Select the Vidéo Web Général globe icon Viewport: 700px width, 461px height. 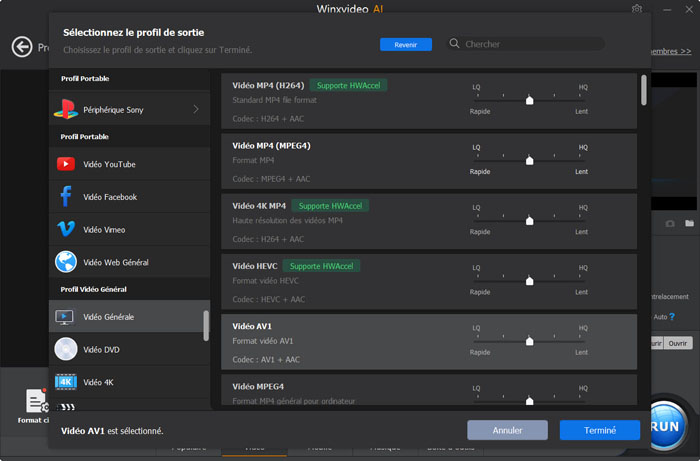coord(66,262)
